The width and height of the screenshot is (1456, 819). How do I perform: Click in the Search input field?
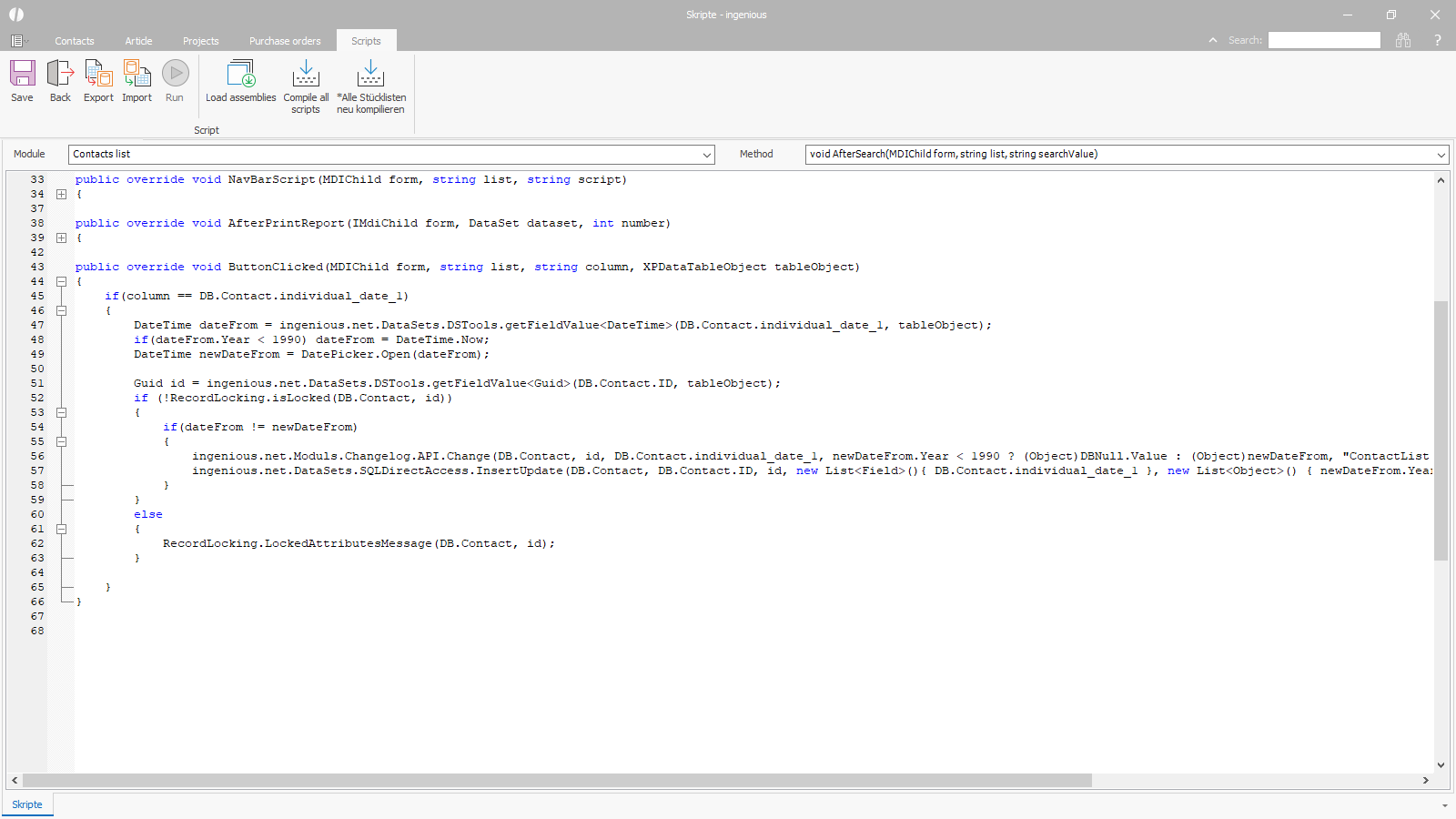[x=1323, y=40]
